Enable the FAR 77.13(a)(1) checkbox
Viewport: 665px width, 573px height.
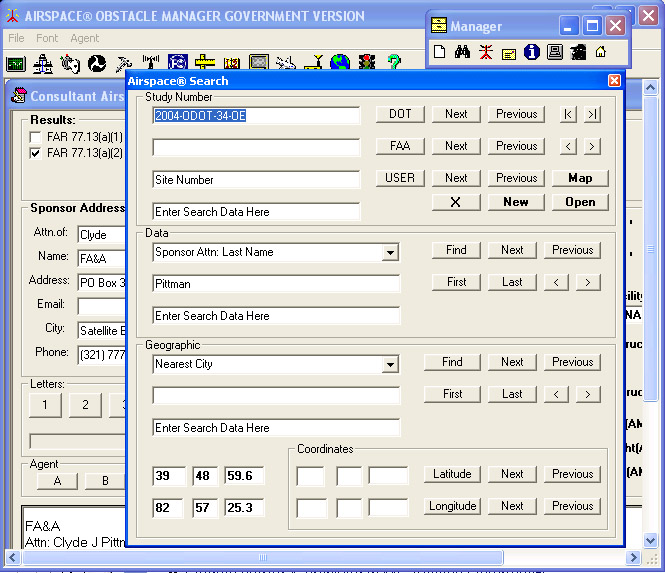(x=37, y=137)
